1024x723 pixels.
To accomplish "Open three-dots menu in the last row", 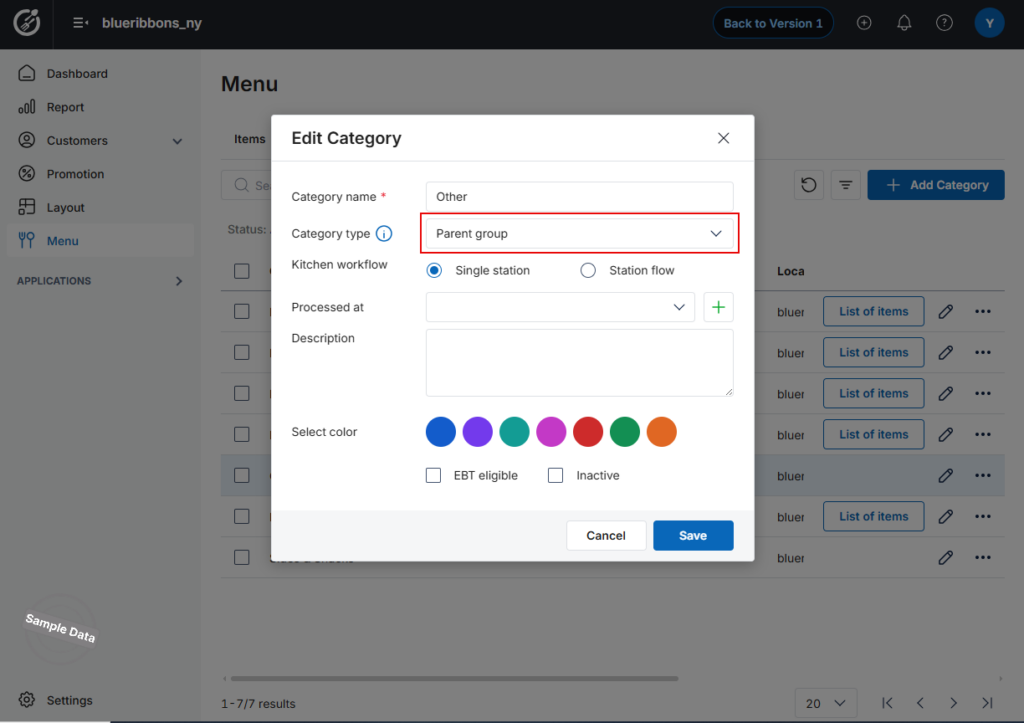I will [983, 558].
